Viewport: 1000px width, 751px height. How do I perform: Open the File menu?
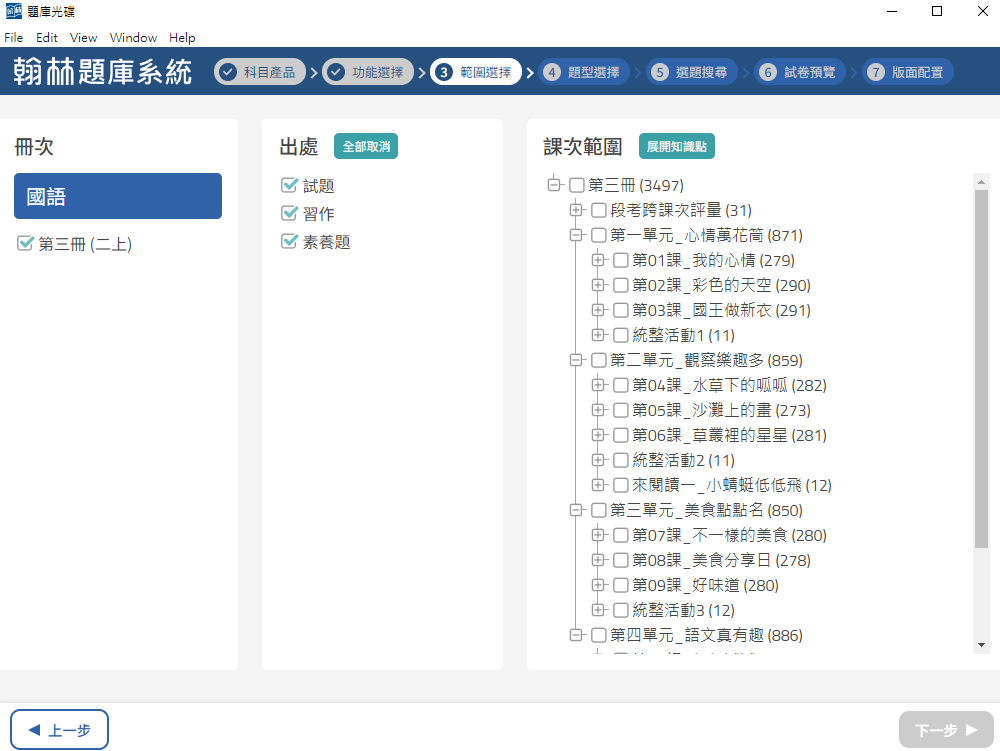point(13,37)
